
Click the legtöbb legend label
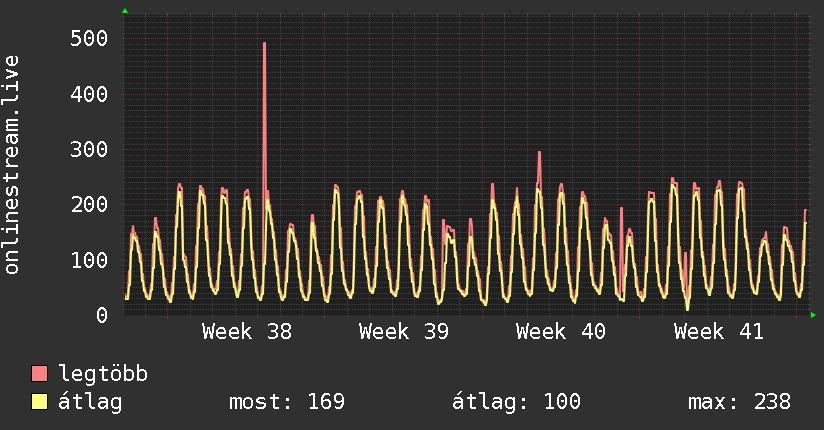(x=103, y=374)
